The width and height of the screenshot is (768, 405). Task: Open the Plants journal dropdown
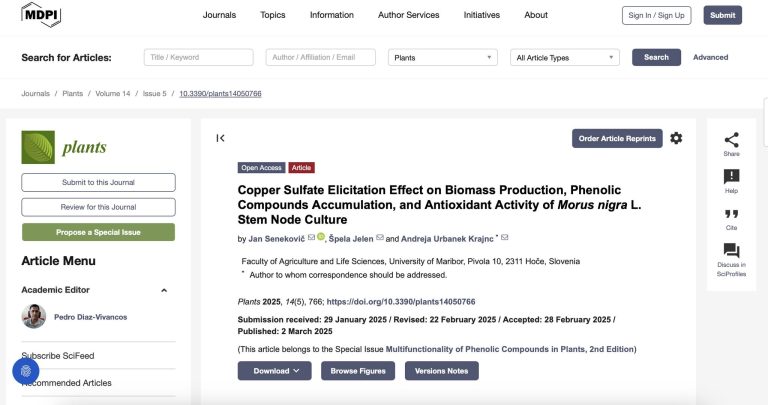click(443, 57)
